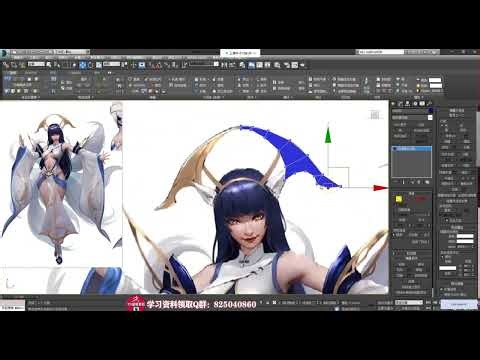
Task: Open the Schematic View icon
Action: coord(268,65)
